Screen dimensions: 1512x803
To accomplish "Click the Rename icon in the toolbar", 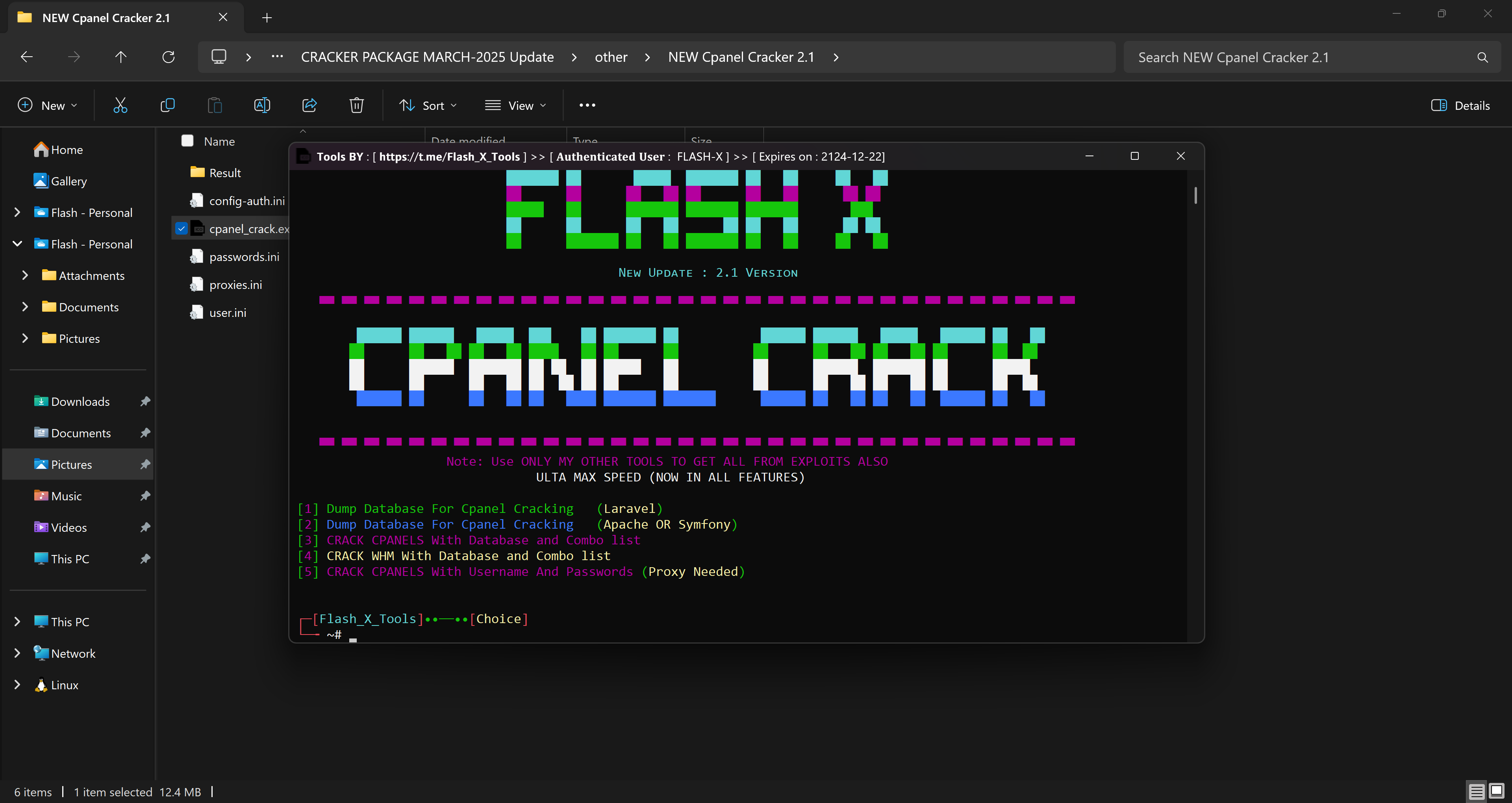I will click(262, 105).
